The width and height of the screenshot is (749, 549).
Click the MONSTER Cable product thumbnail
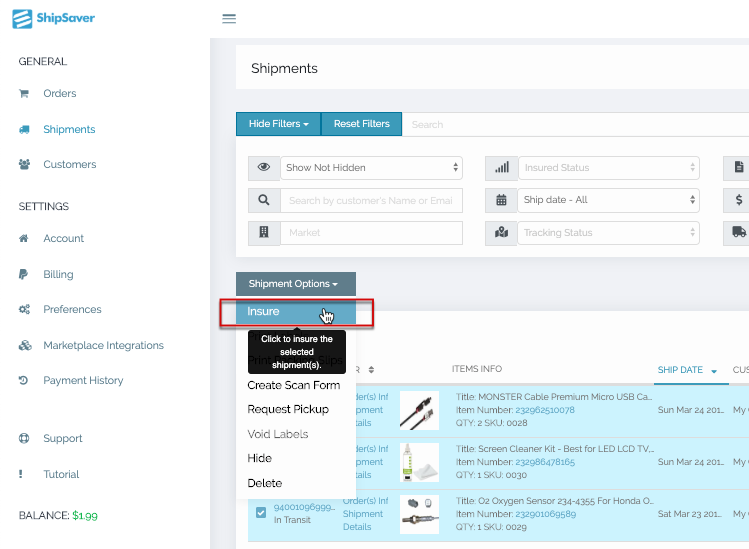(x=419, y=410)
